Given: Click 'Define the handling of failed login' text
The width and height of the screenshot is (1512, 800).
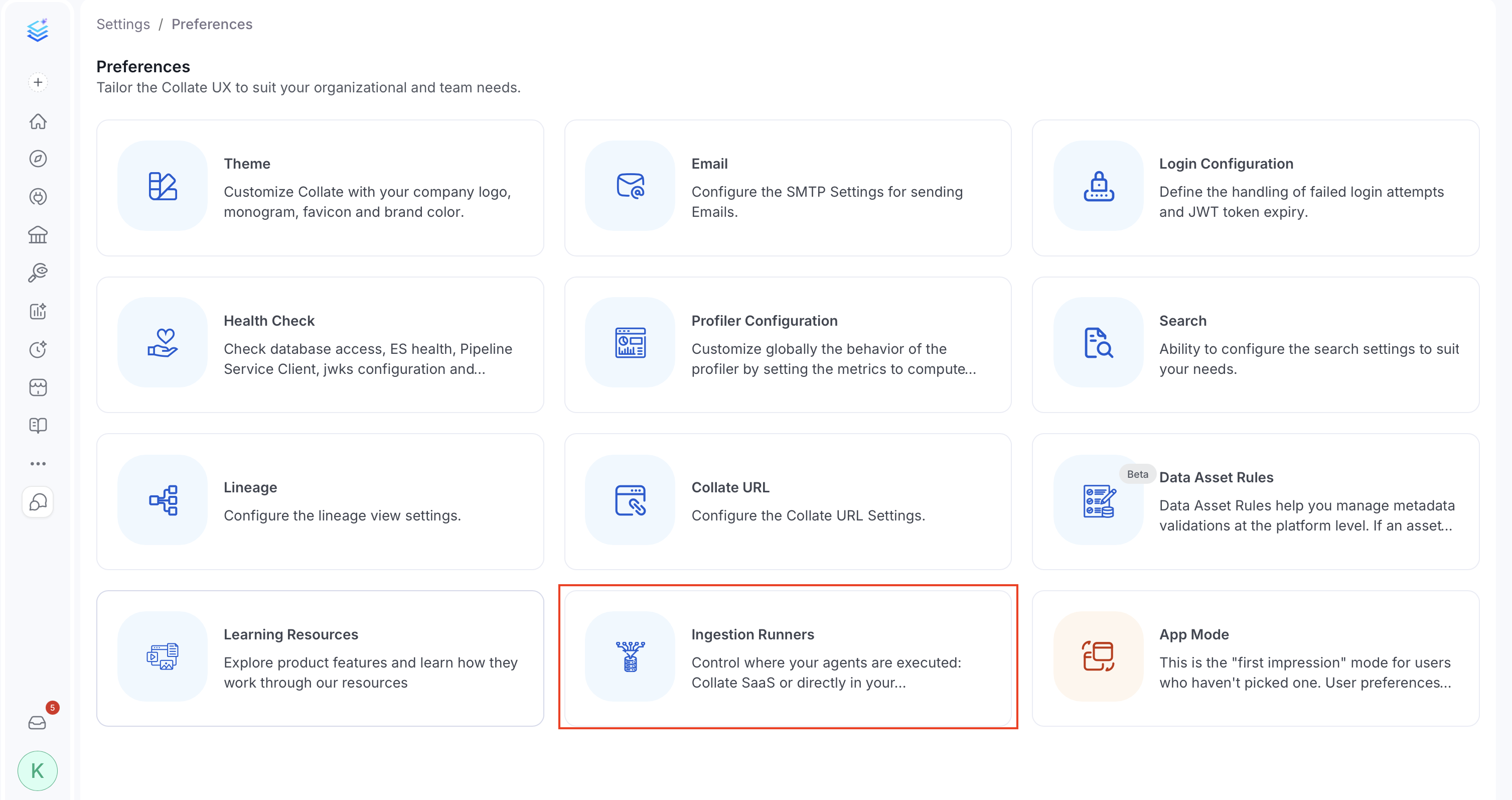Looking at the screenshot, I should click(x=1301, y=202).
